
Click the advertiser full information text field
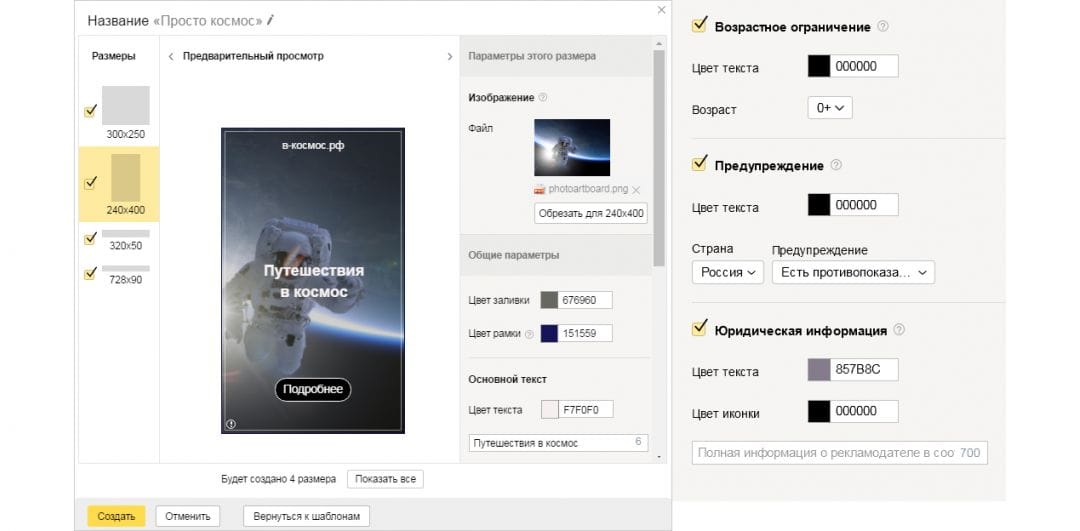840,453
